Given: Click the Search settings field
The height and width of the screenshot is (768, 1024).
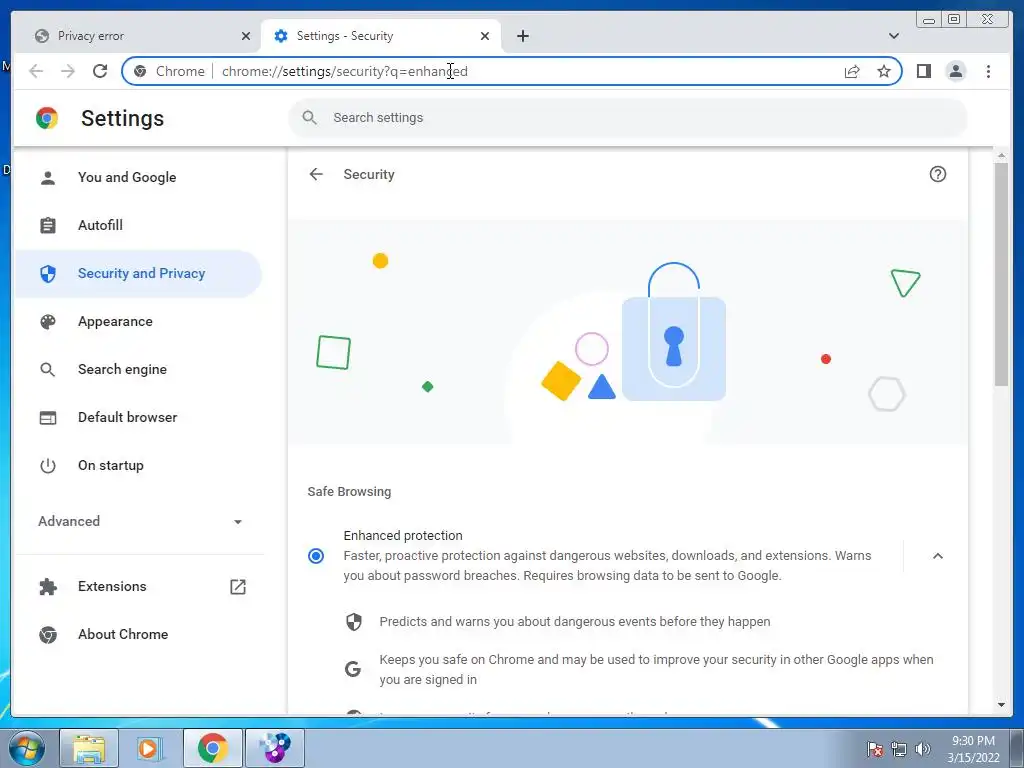Looking at the screenshot, I should 628,118.
